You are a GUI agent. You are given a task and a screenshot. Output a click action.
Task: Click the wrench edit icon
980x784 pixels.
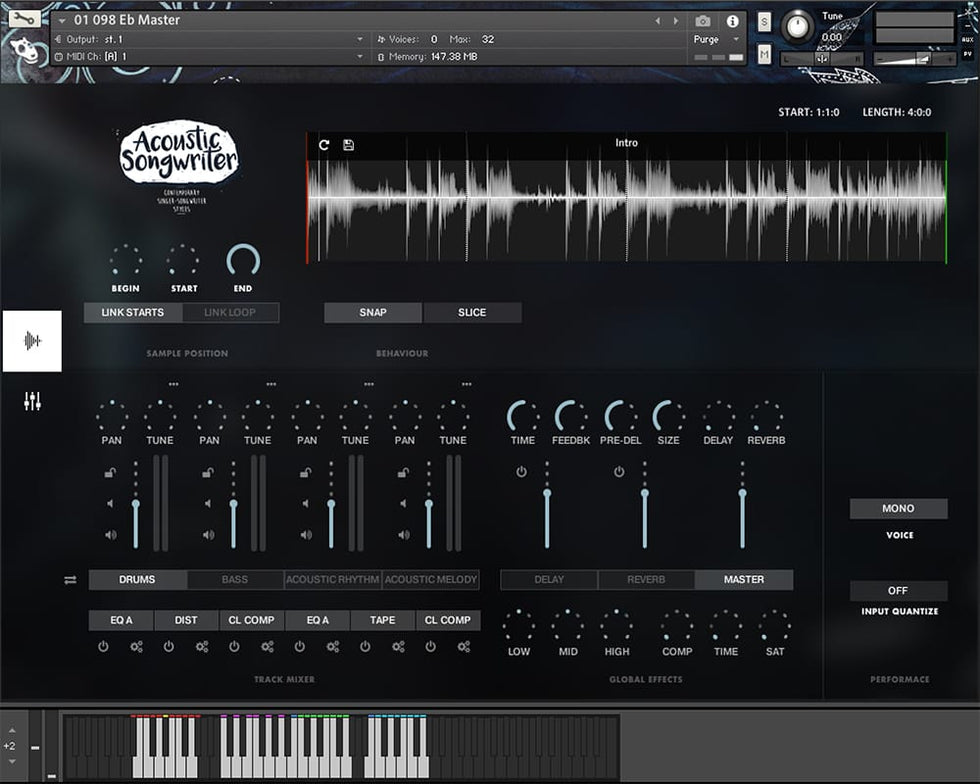point(25,18)
